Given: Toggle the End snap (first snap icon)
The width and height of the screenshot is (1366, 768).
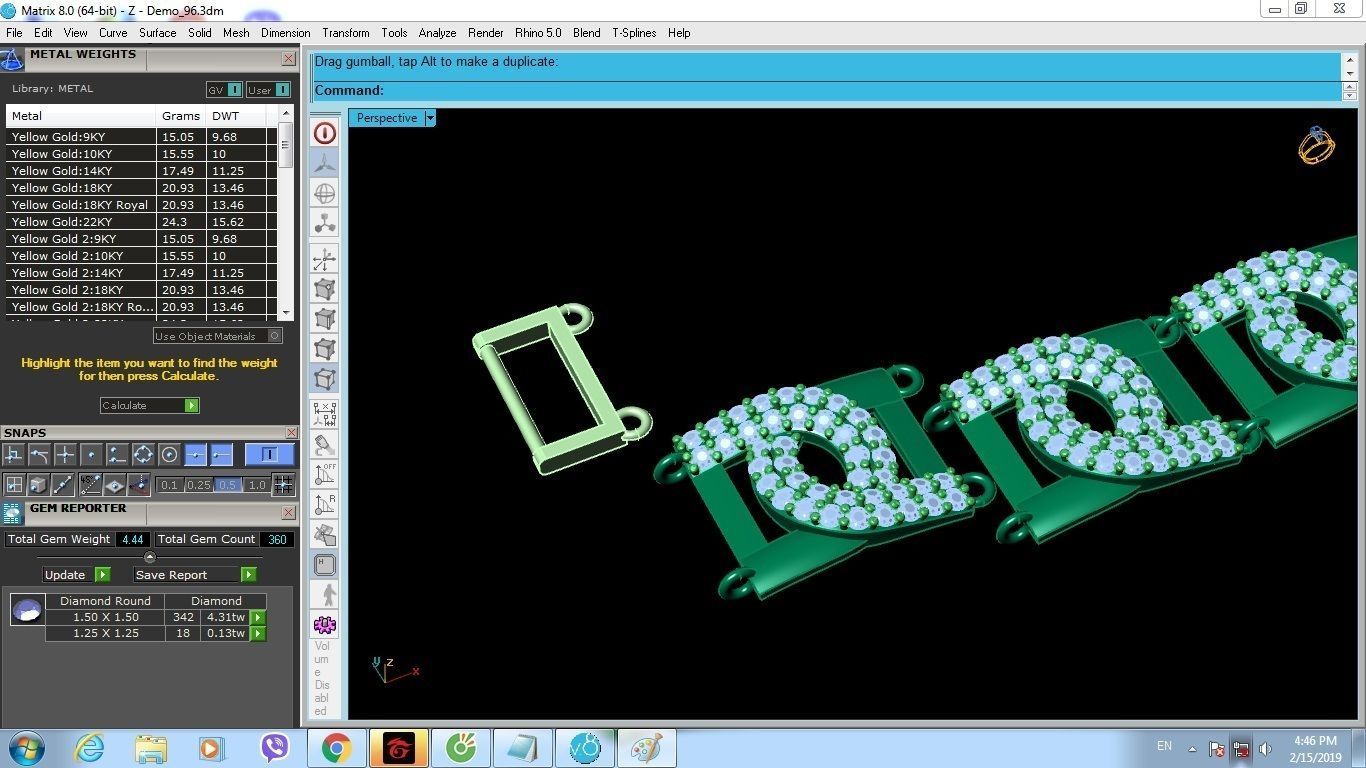Looking at the screenshot, I should coord(14,455).
